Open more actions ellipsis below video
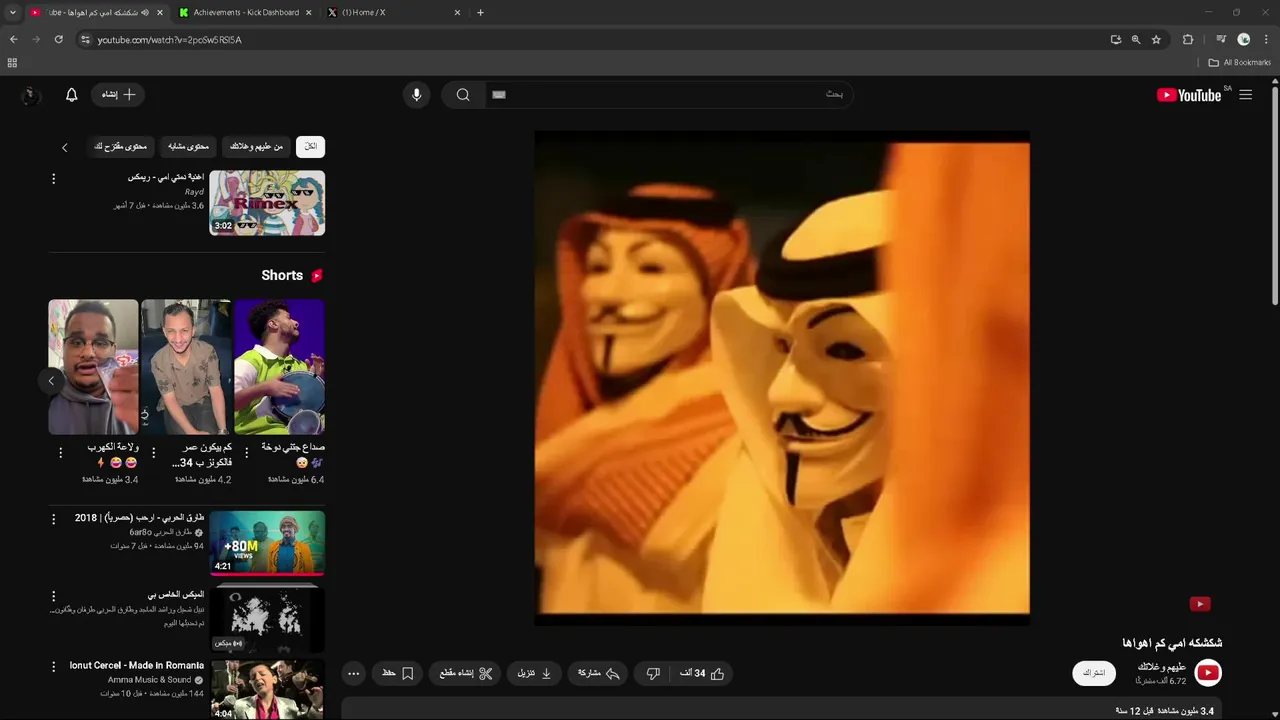This screenshot has width=1280, height=720. 353,674
